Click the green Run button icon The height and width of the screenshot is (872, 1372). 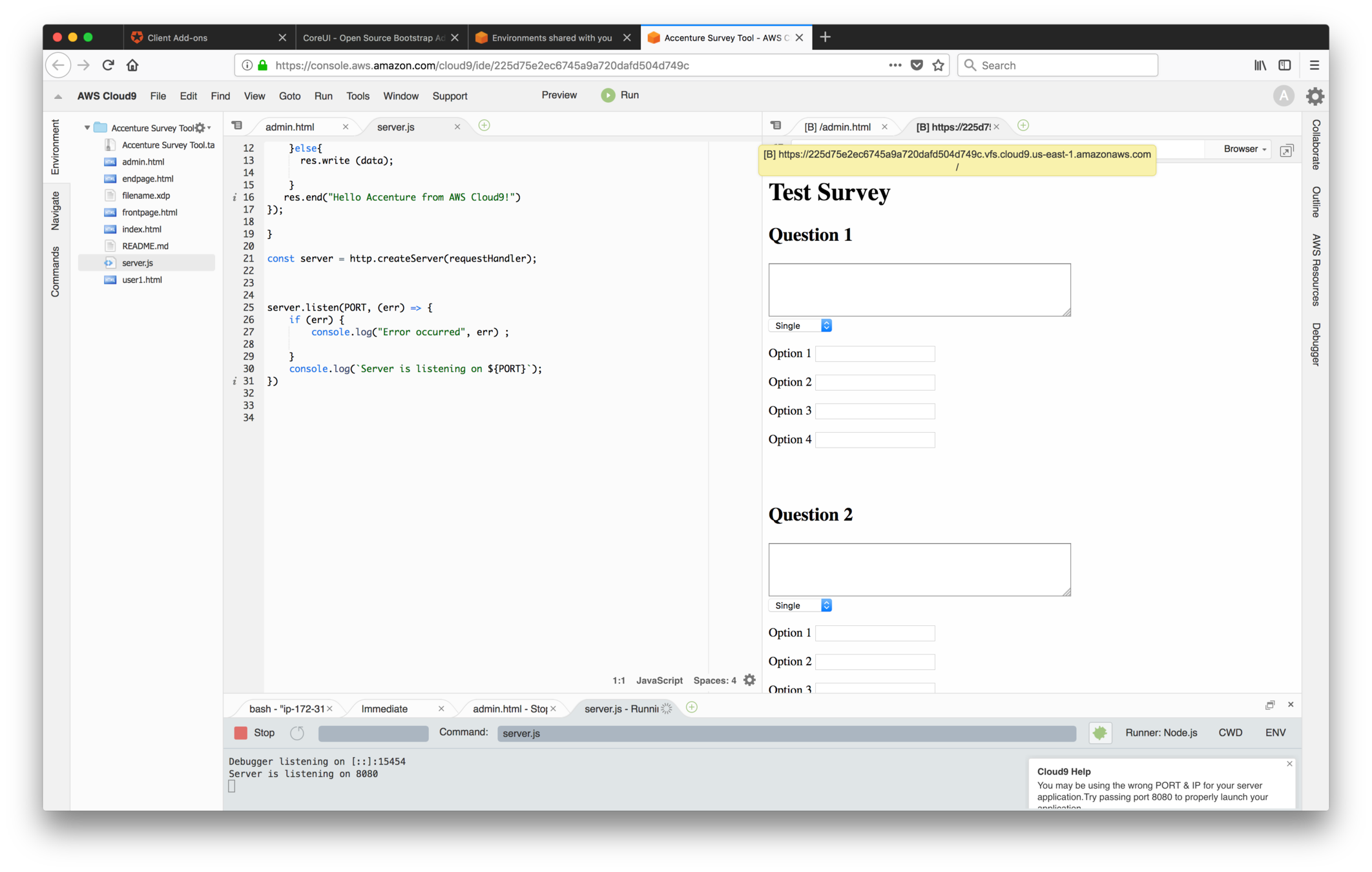click(x=608, y=96)
